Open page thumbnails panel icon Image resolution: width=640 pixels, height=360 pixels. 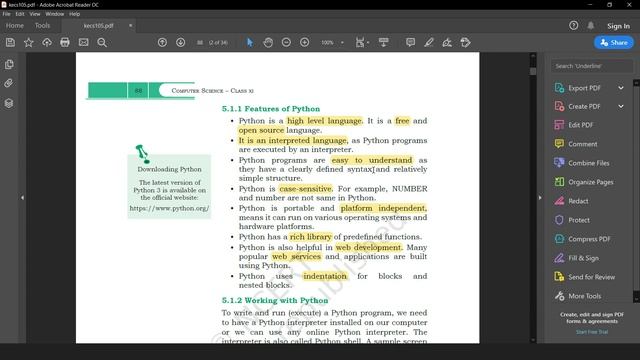pyautogui.click(x=9, y=64)
